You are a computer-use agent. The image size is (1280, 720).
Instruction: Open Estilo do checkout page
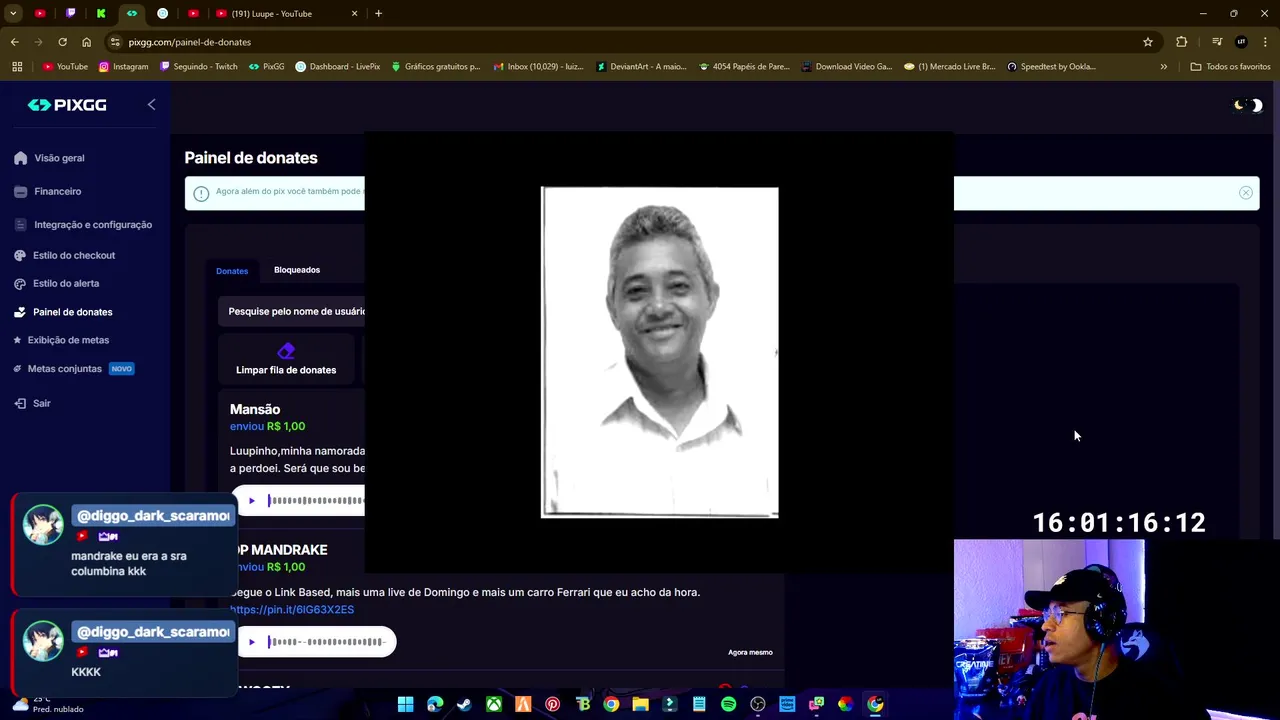[64, 255]
